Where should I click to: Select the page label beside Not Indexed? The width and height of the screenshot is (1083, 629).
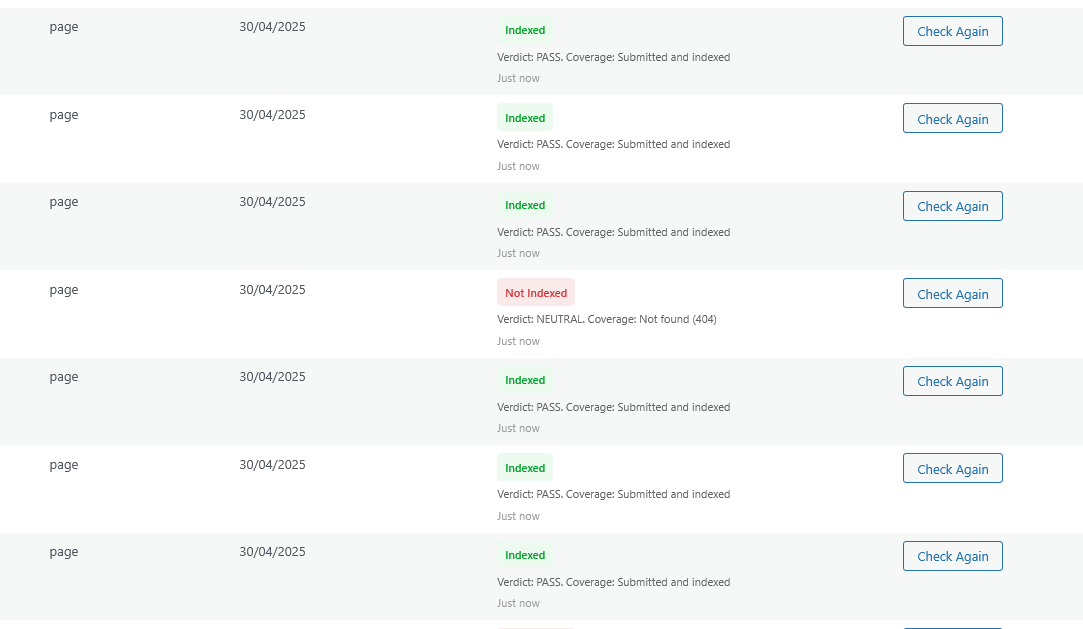point(64,289)
